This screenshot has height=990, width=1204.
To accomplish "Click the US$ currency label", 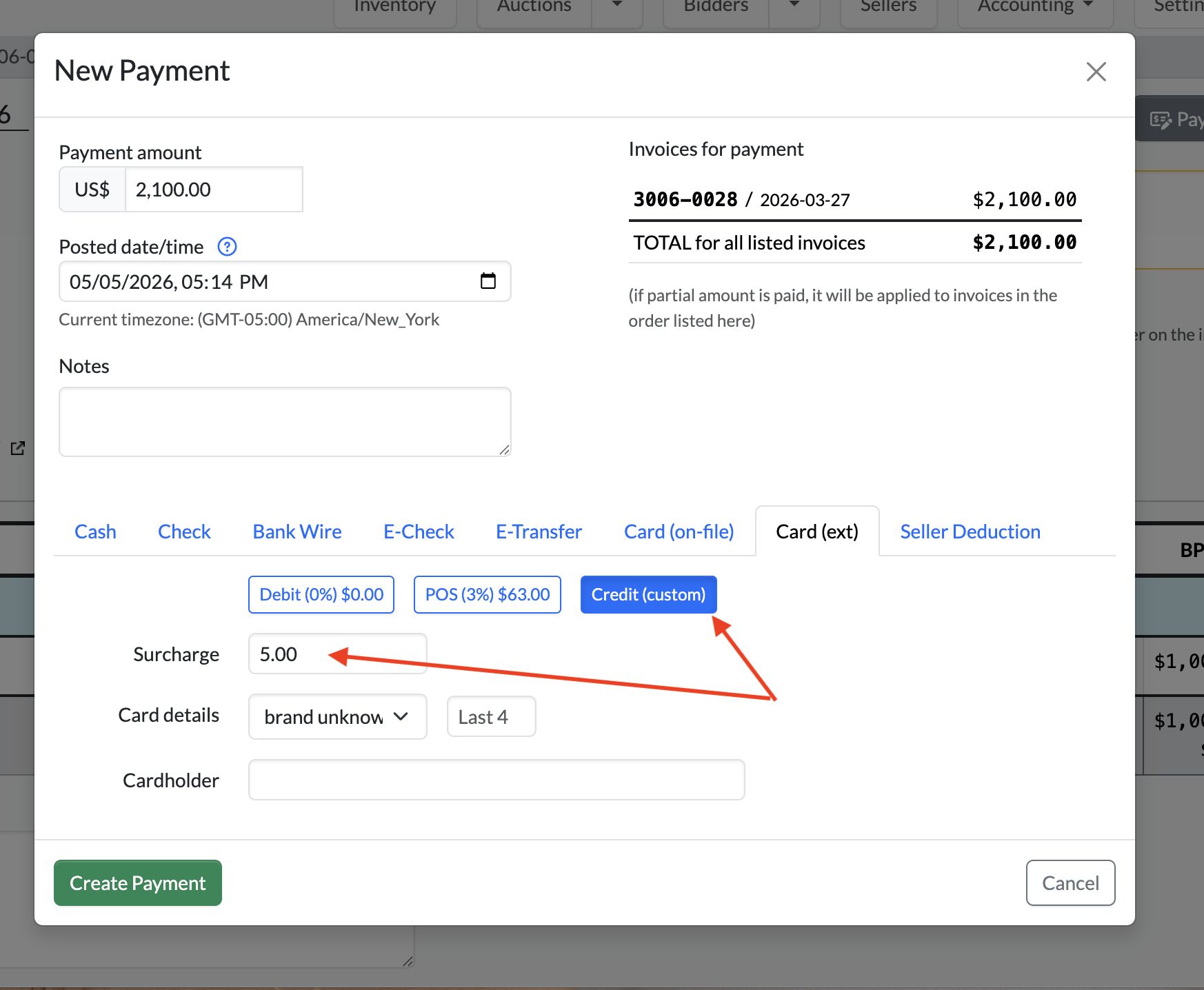I will coord(92,190).
